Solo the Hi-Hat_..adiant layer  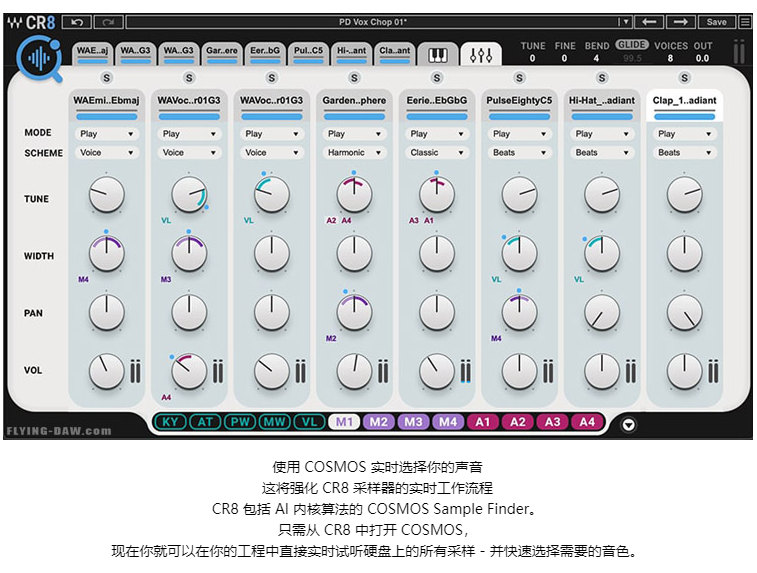coord(602,78)
